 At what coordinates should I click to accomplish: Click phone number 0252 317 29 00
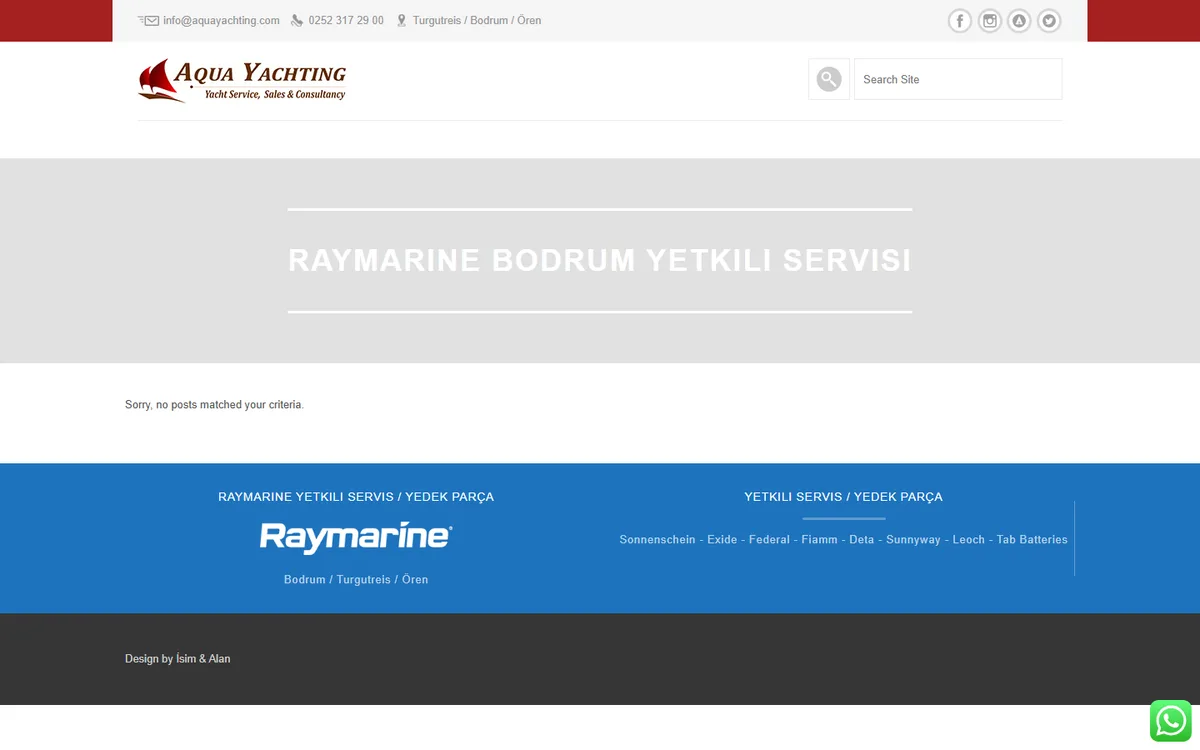[x=346, y=20]
